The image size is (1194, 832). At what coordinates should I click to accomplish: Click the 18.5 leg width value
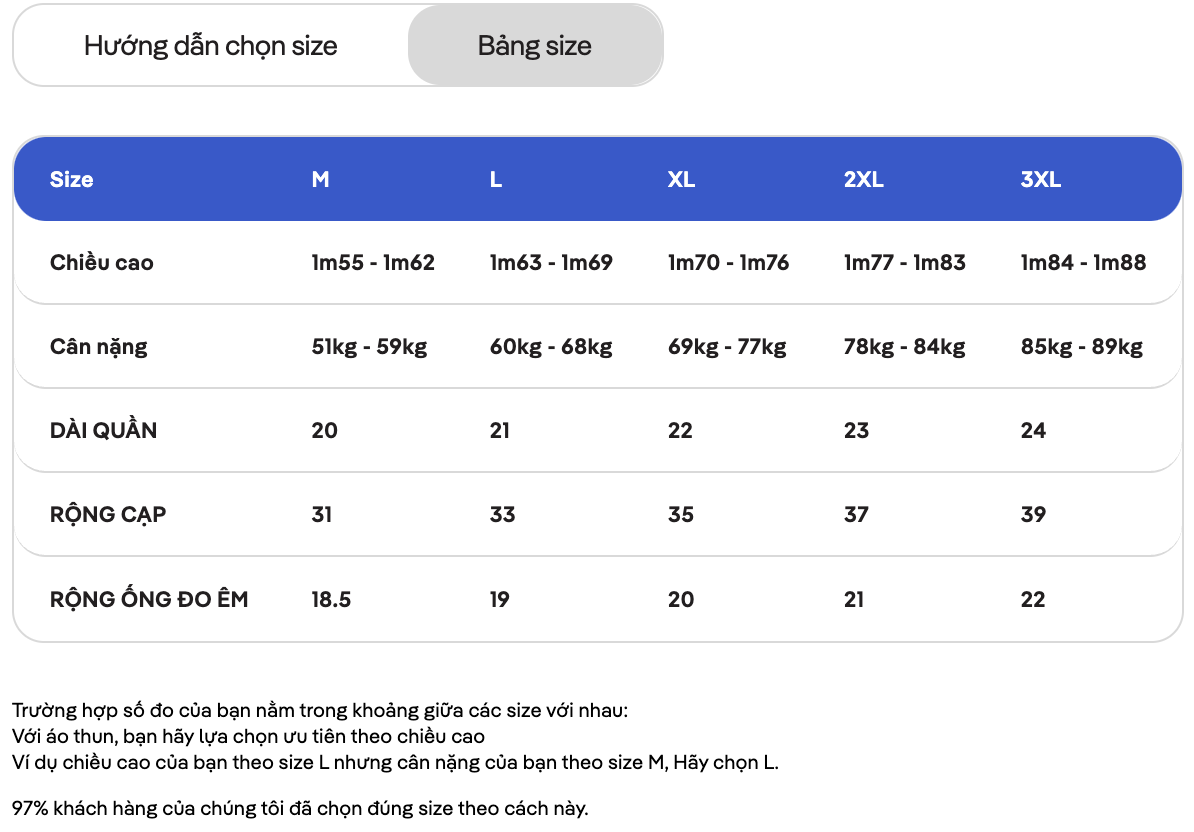[331, 600]
